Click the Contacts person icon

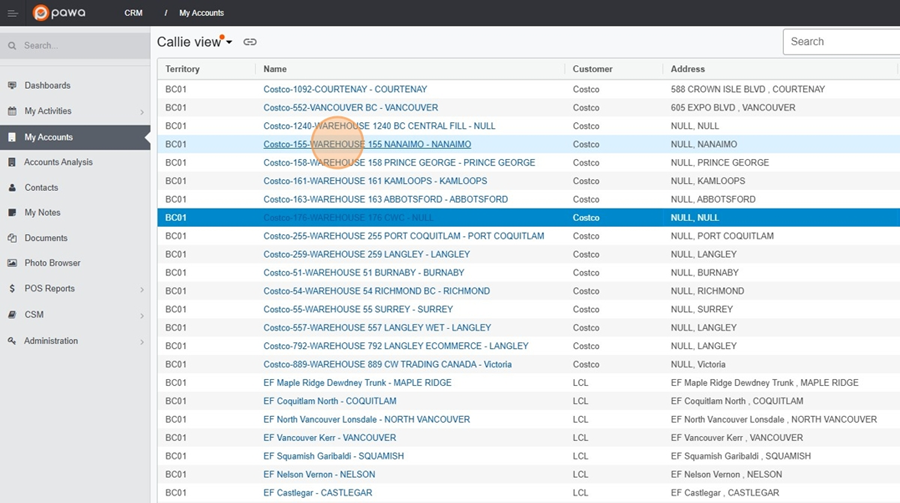12,188
